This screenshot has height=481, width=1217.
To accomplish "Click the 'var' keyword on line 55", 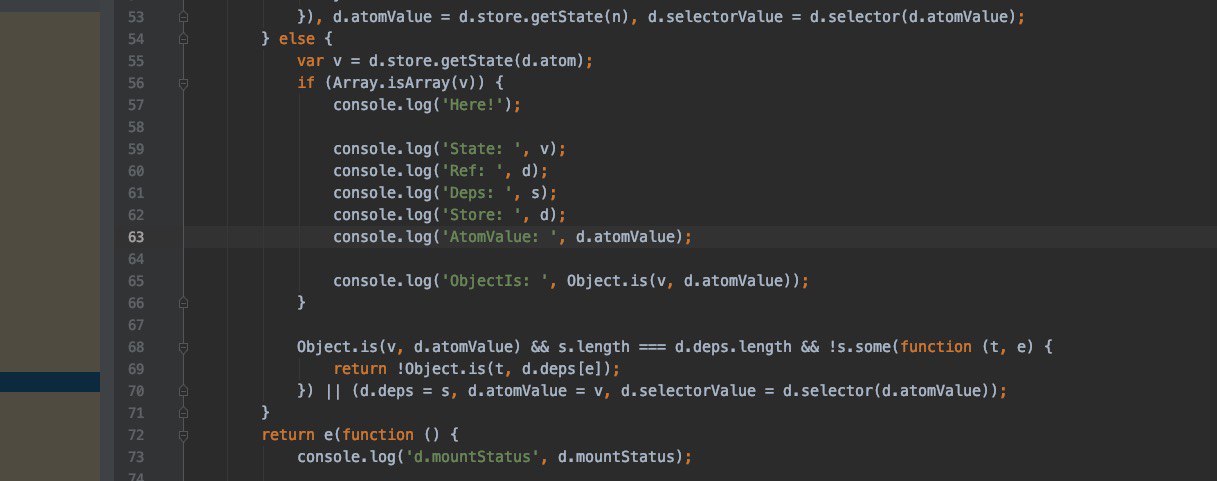I will pos(310,61).
